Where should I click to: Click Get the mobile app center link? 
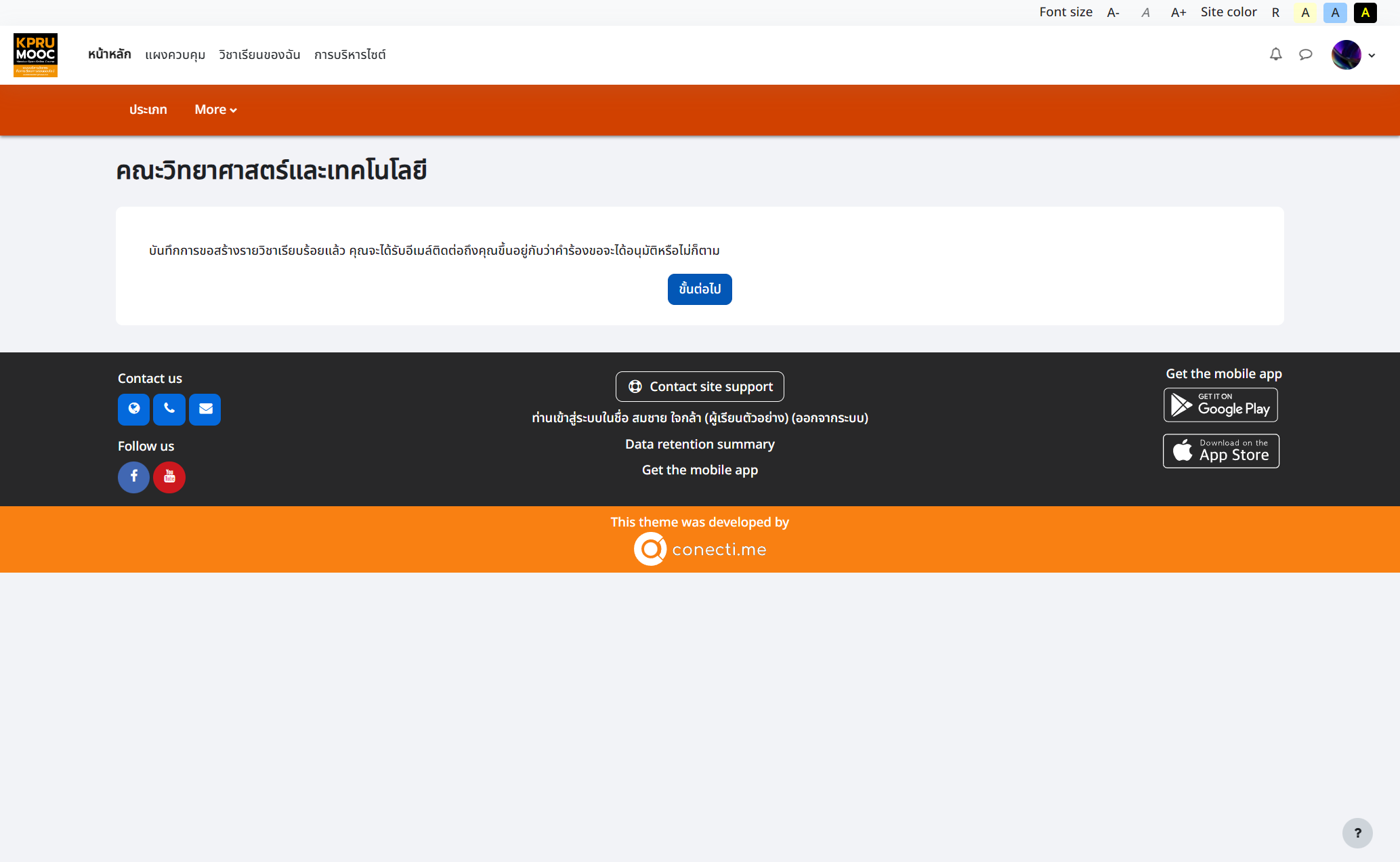click(x=700, y=470)
